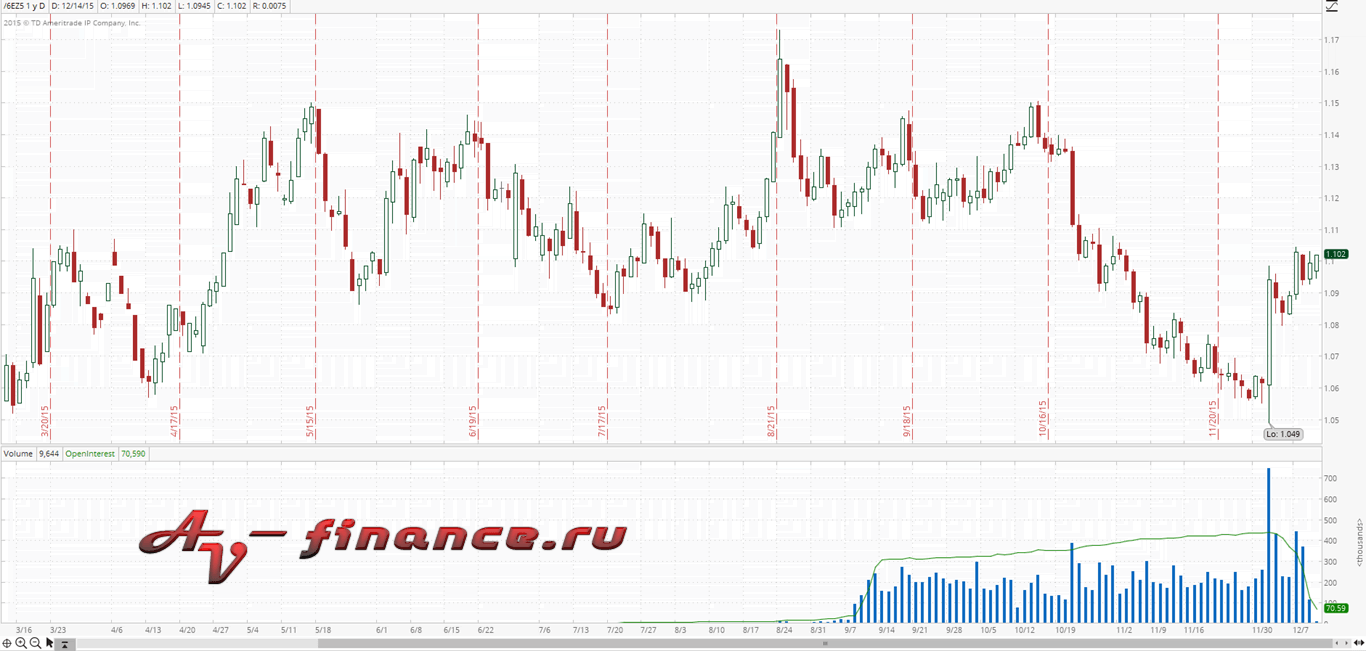Image resolution: width=1366 pixels, height=651 pixels.
Task: Click the OpenInterest study label
Action: [x=90, y=454]
